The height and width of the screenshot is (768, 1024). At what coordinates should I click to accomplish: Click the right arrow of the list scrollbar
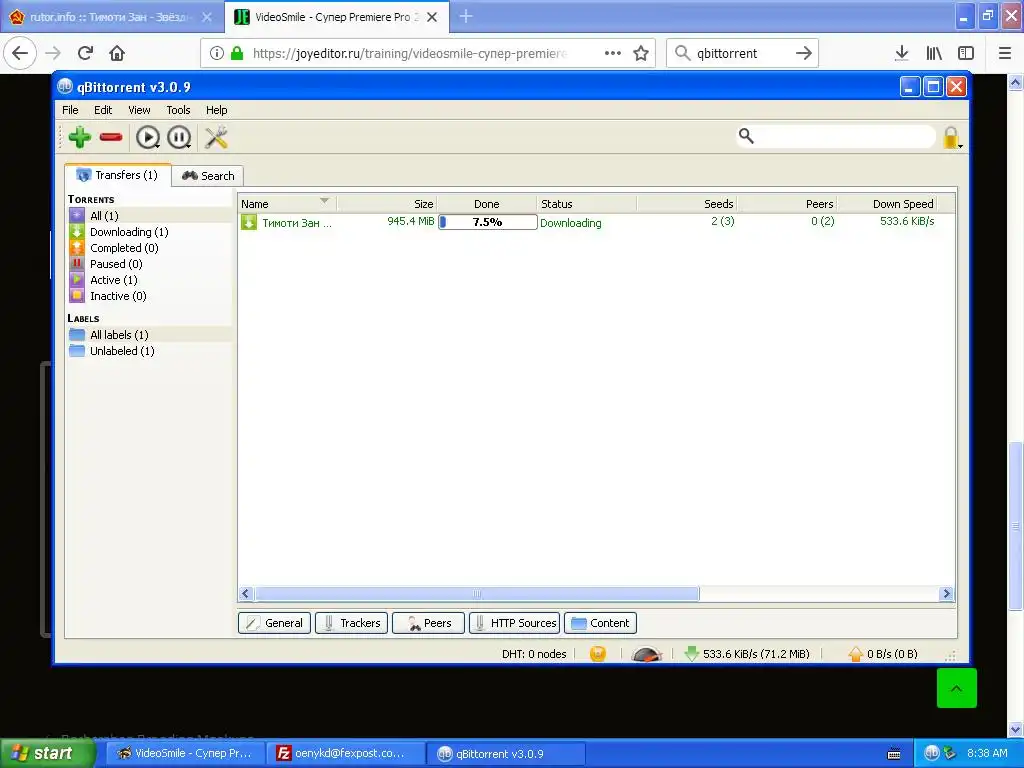pos(946,594)
